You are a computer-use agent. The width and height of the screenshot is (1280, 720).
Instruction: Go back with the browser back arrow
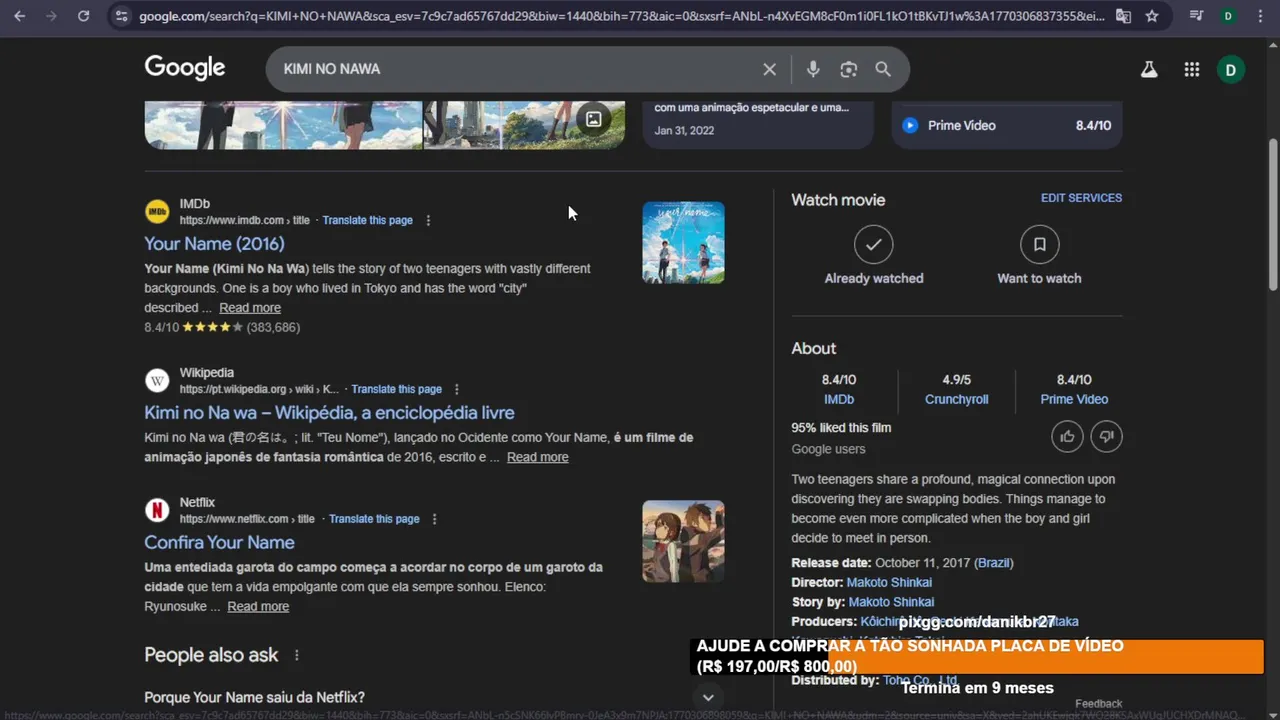click(21, 16)
